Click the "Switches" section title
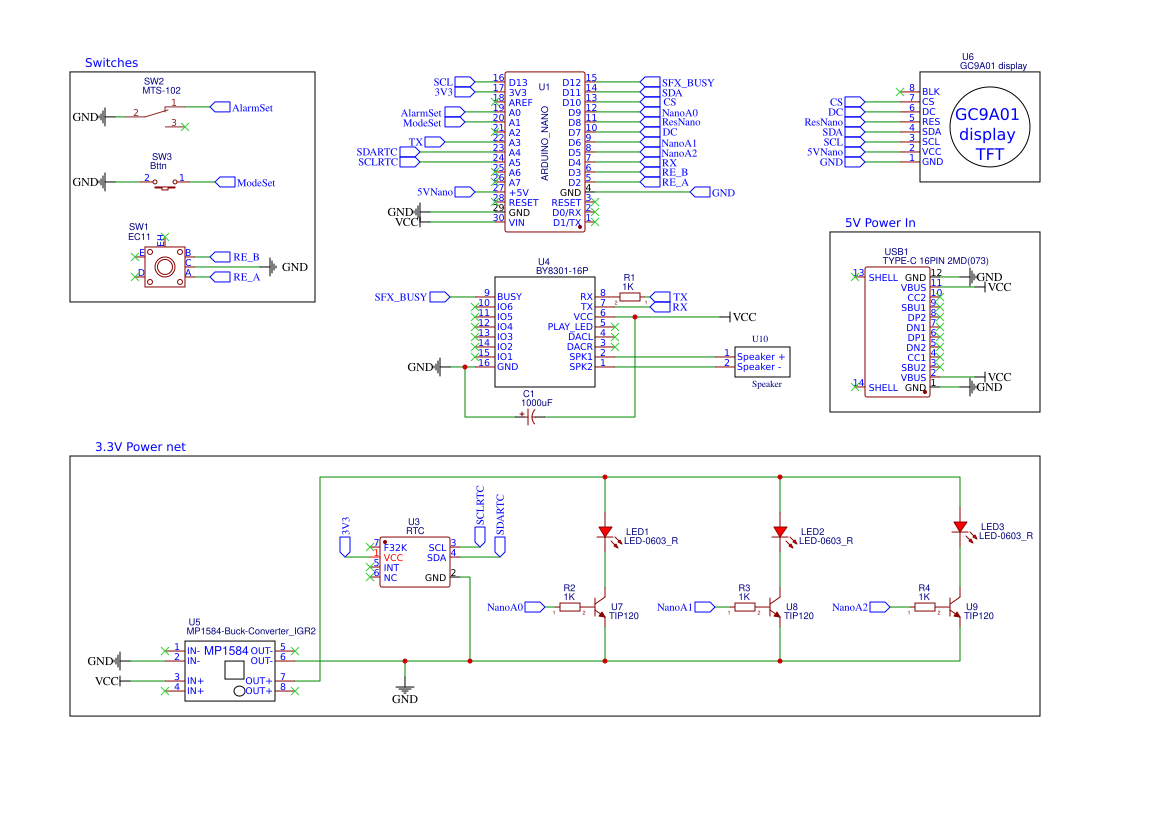This screenshot has height=828, width=1169. click(111, 63)
